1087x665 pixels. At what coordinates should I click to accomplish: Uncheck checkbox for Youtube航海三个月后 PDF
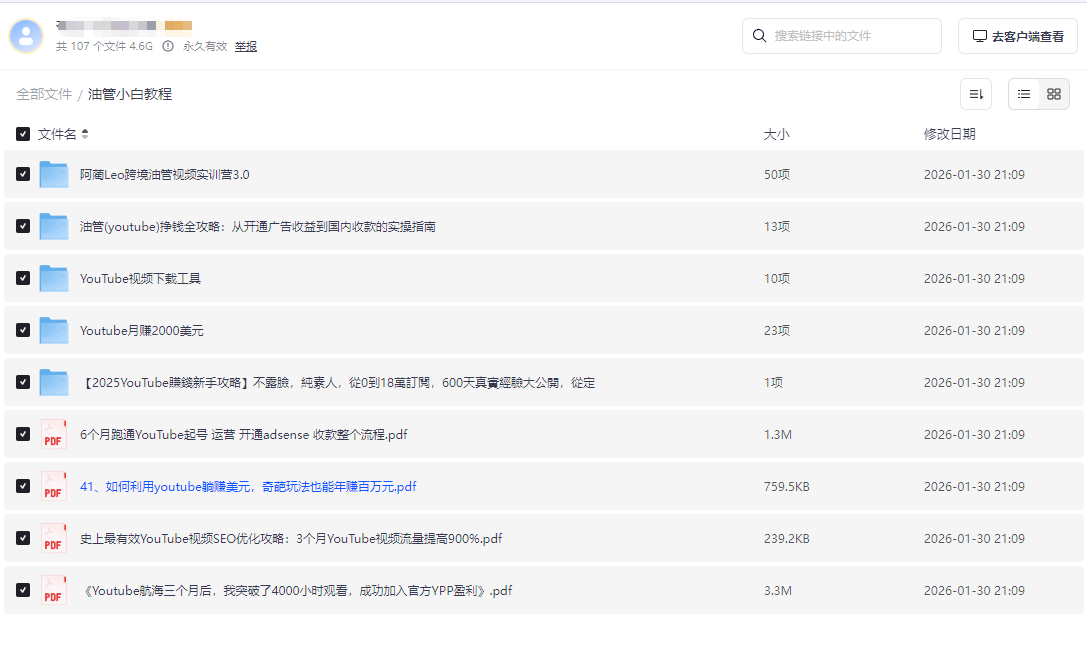point(23,590)
